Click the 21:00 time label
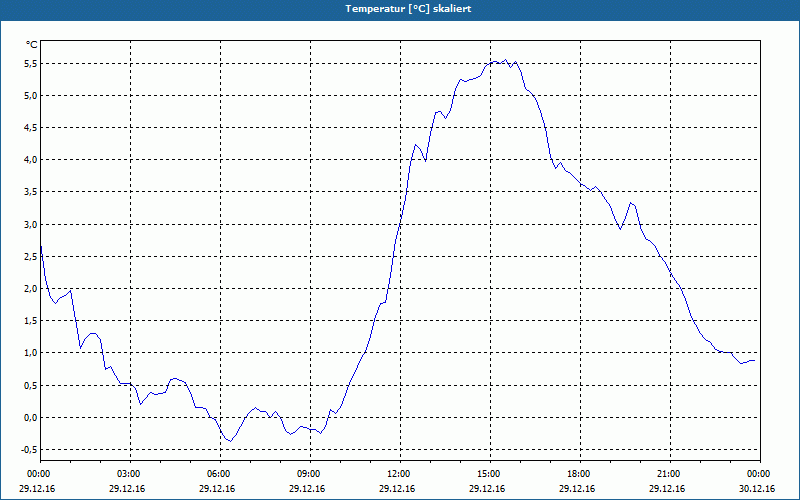The width and height of the screenshot is (800, 500). tap(667, 474)
